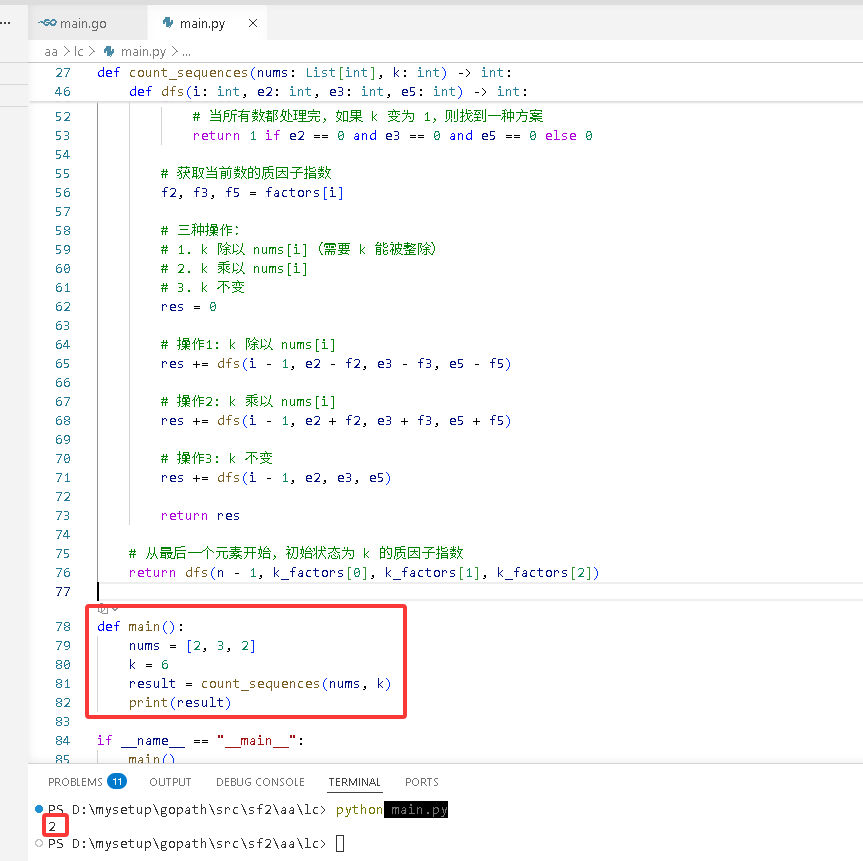Open the OUTPUT panel tab
This screenshot has width=863, height=861.
(170, 782)
